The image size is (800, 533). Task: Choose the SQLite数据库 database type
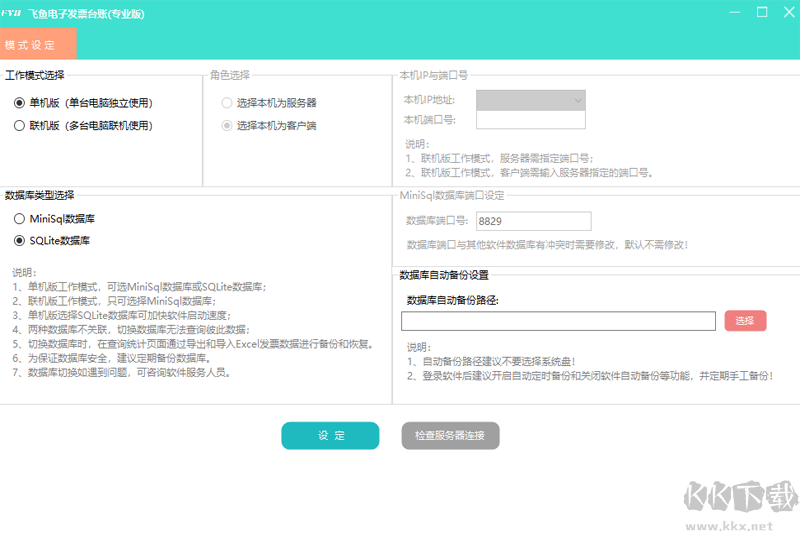click(19, 241)
